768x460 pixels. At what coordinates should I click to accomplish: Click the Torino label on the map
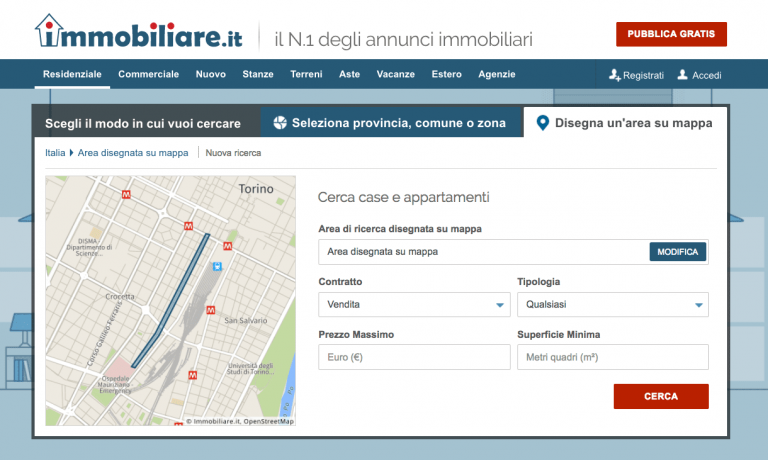pos(256,189)
